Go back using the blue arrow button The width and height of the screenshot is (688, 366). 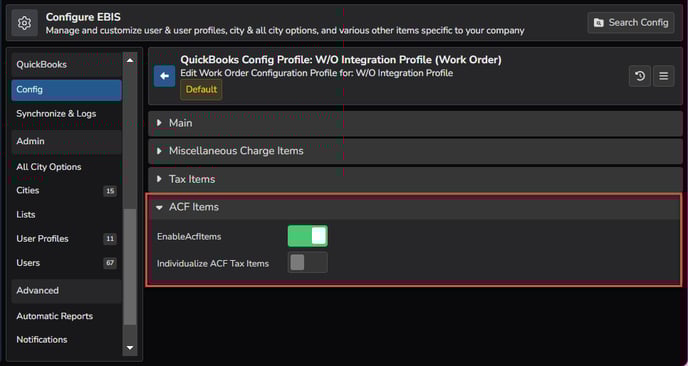(164, 76)
